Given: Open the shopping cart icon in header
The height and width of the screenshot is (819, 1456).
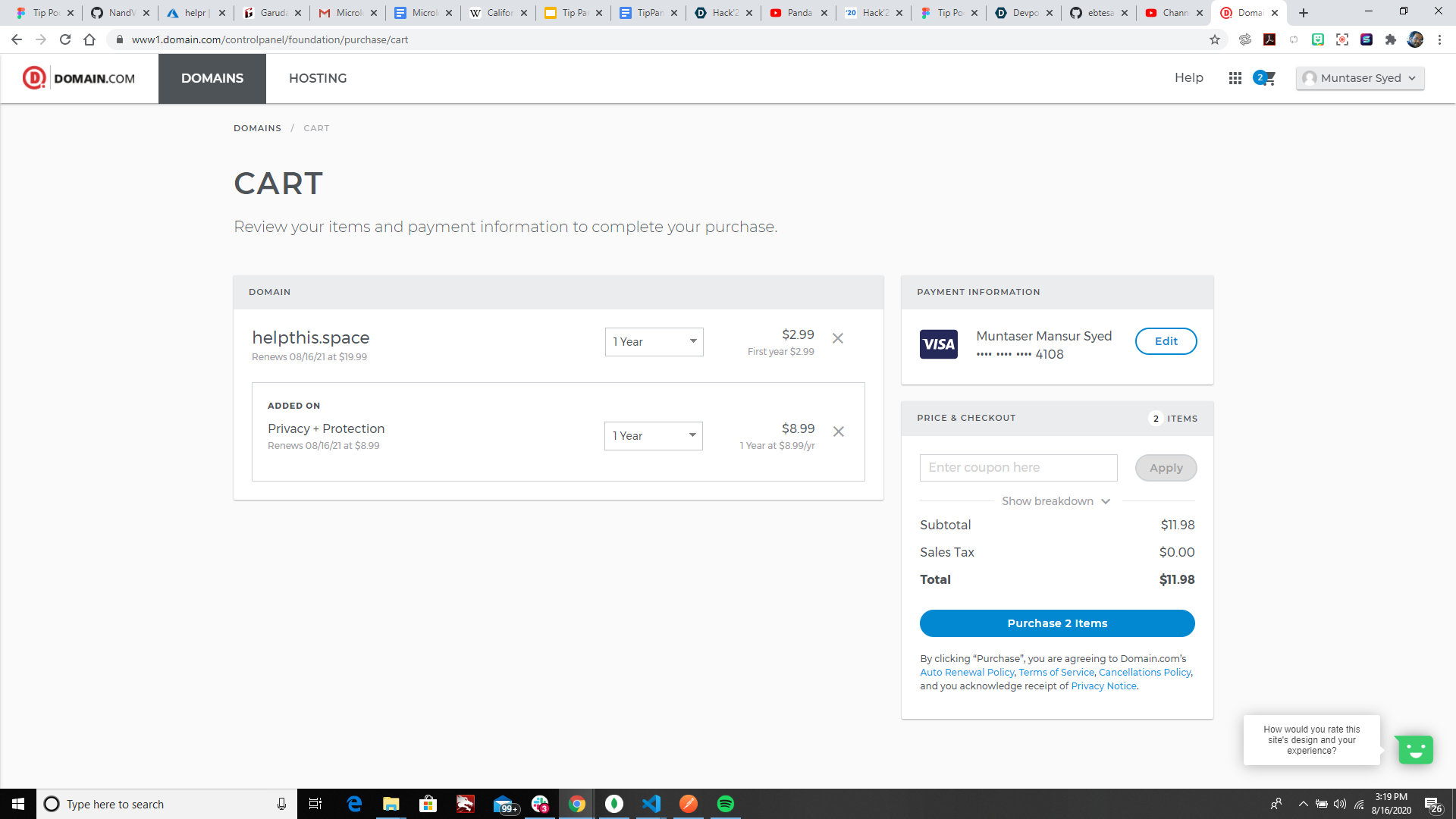Looking at the screenshot, I should tap(1265, 78).
